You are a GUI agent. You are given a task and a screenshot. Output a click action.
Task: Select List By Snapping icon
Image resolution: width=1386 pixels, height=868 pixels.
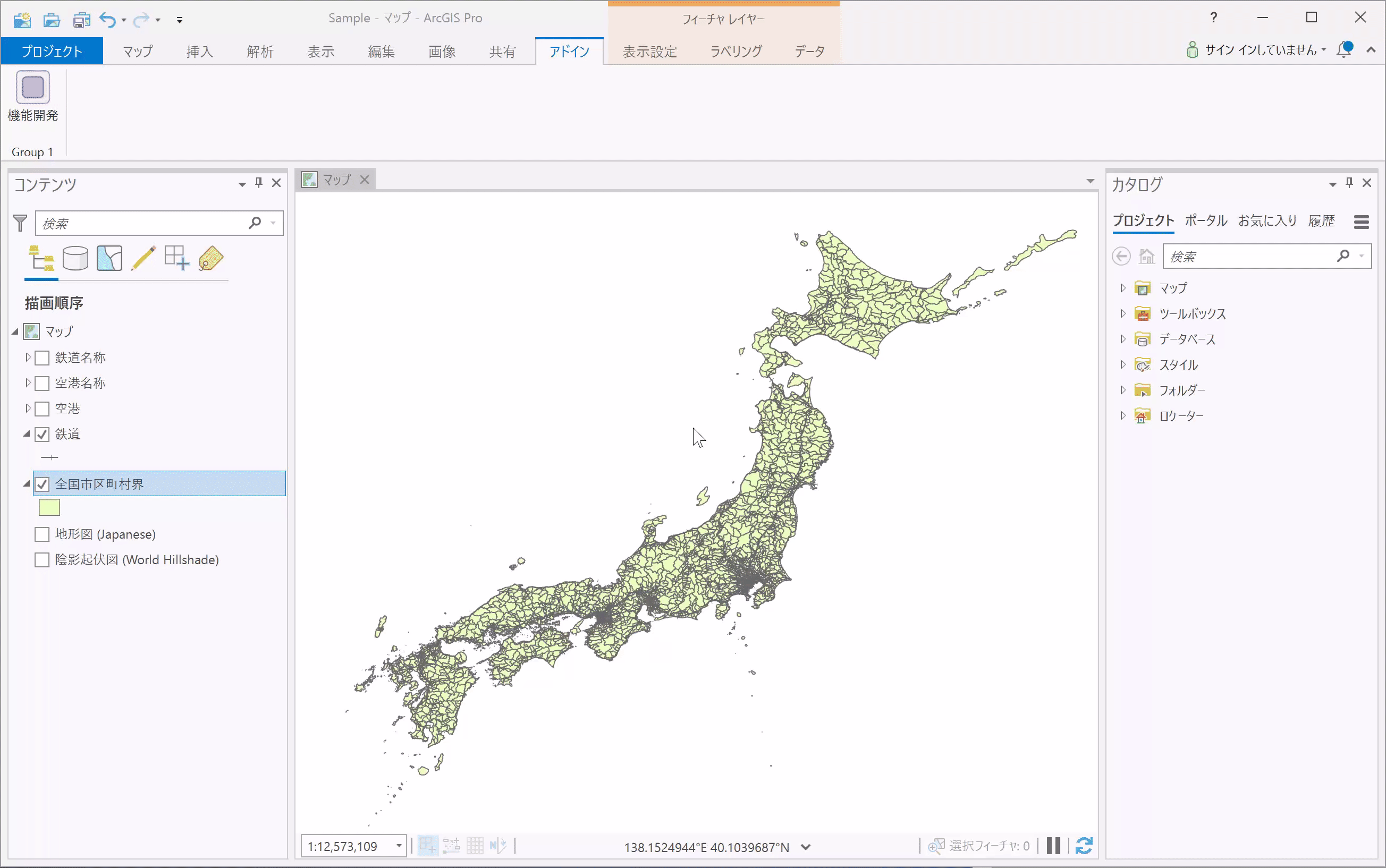(x=177, y=258)
